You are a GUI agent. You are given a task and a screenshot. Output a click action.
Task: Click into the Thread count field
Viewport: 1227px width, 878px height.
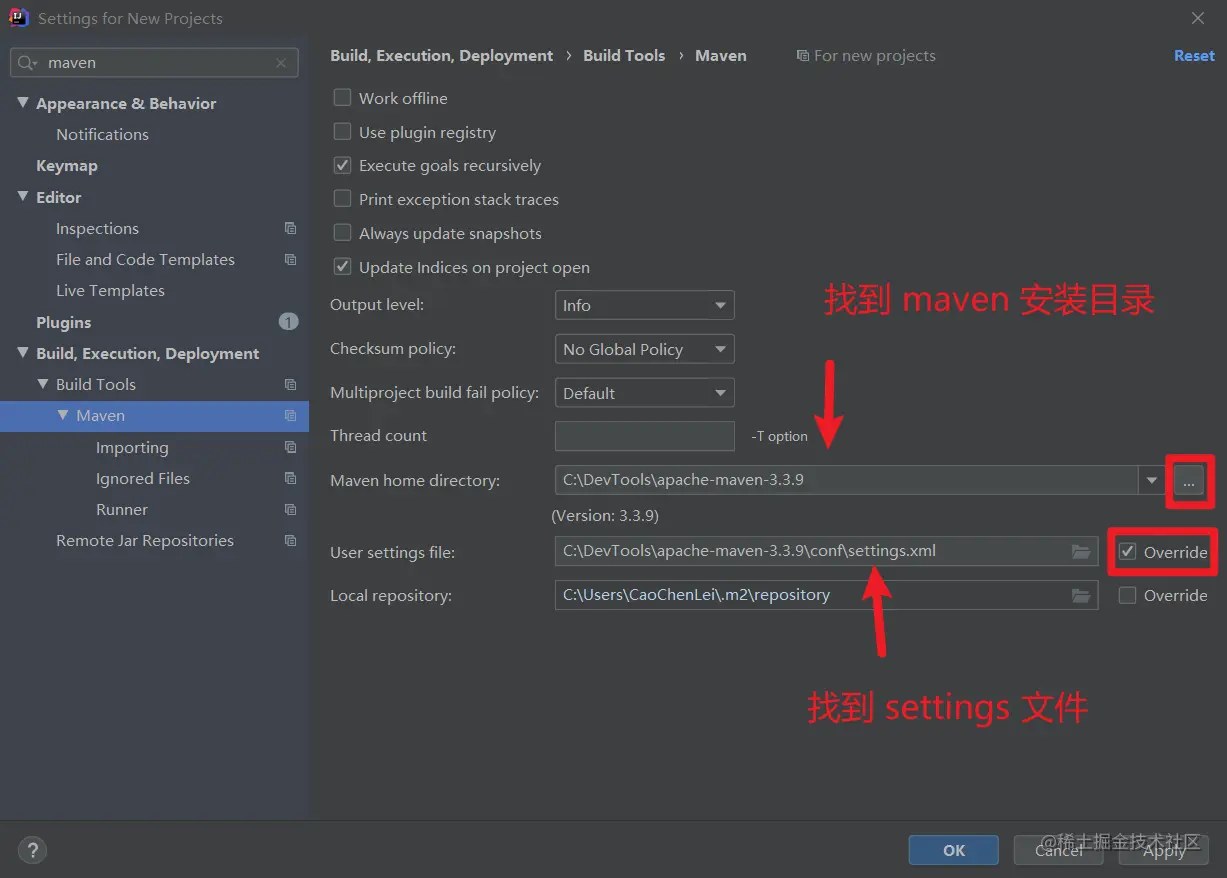(644, 436)
